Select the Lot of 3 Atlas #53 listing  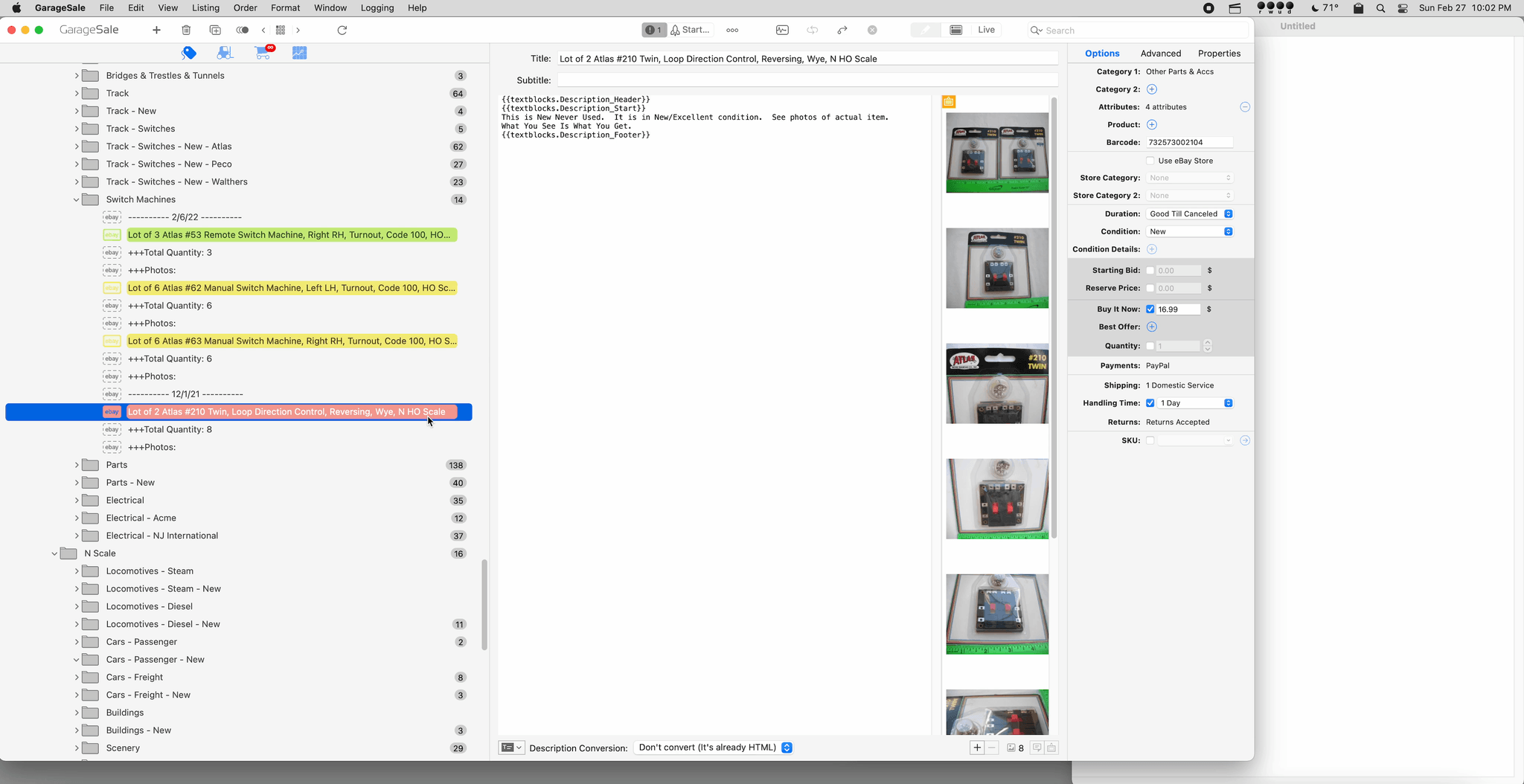[291, 235]
